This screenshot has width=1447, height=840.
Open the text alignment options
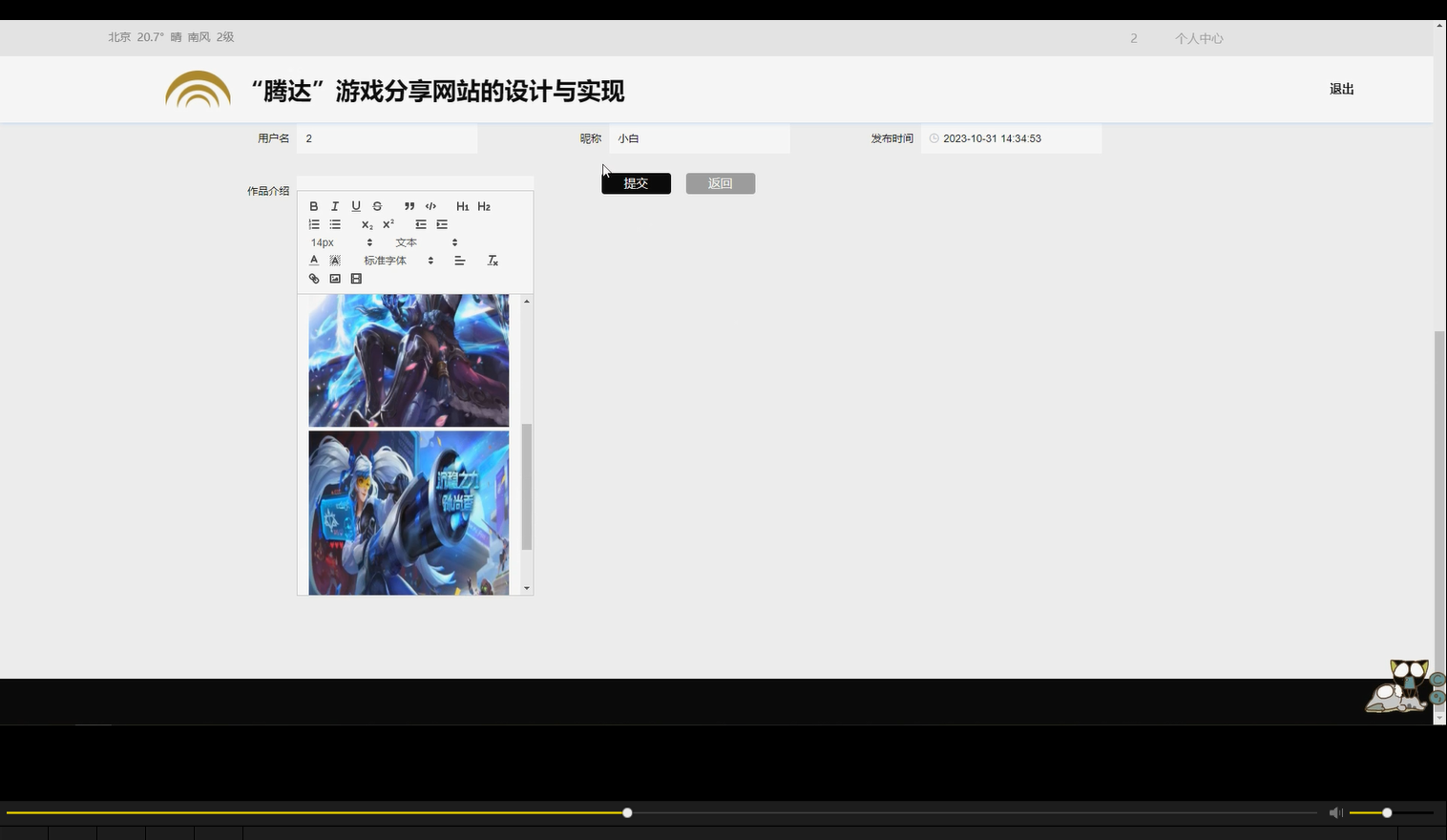pyautogui.click(x=459, y=261)
